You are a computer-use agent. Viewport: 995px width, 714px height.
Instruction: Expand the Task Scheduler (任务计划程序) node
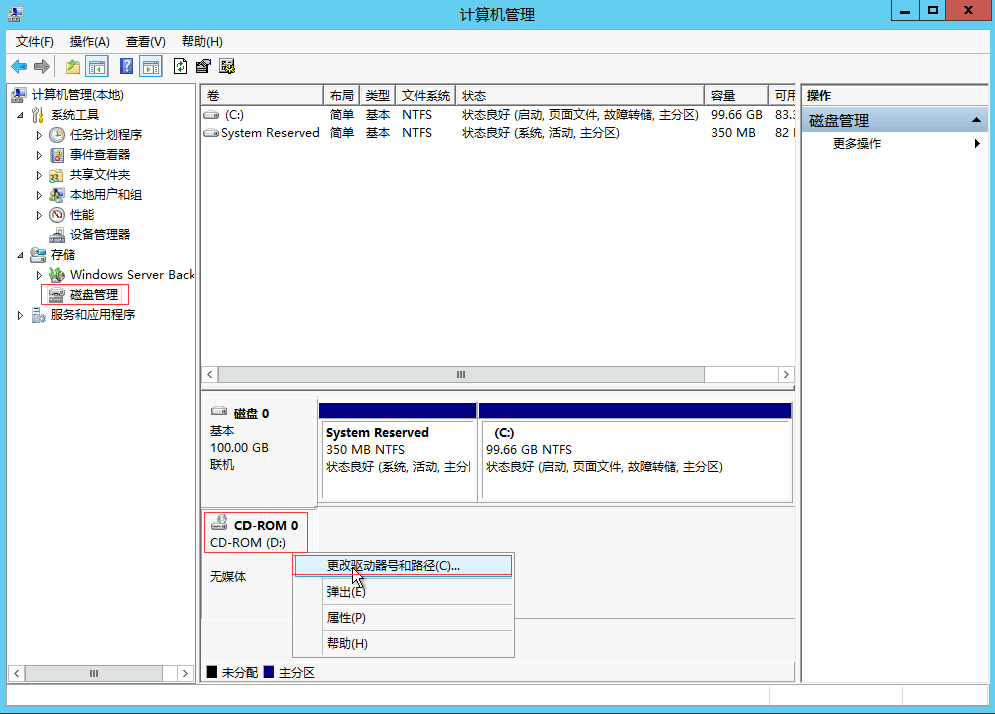click(39, 135)
